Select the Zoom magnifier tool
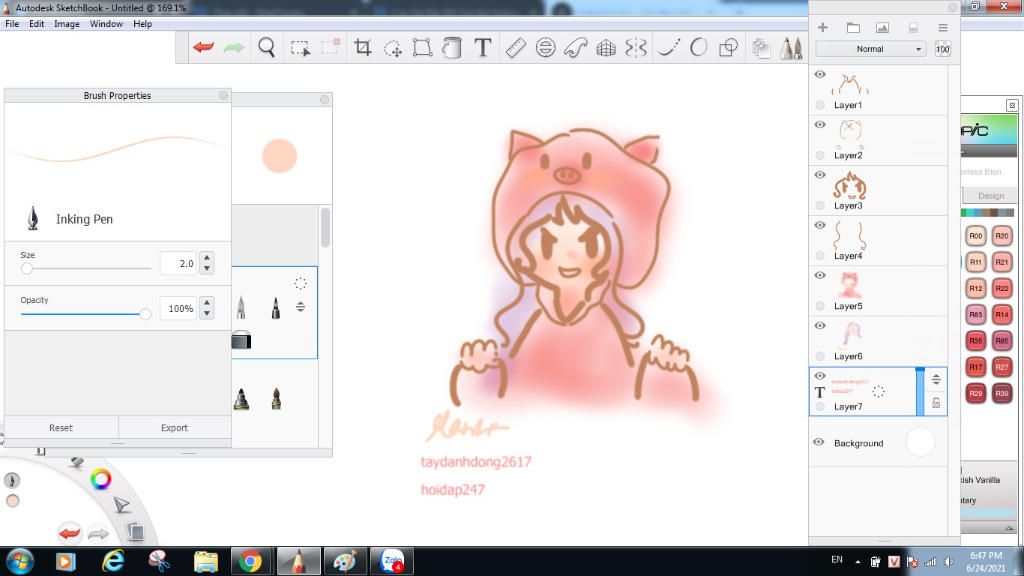 point(266,47)
